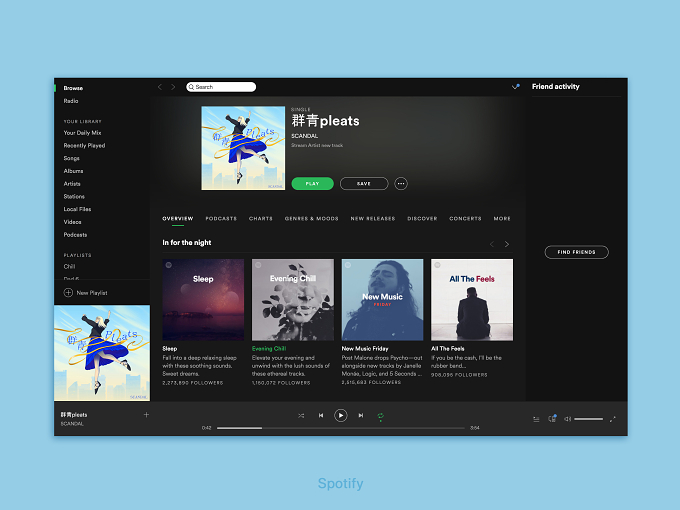Screen dimensions: 680x510
Task: Open the Discover tab
Action: (422, 219)
